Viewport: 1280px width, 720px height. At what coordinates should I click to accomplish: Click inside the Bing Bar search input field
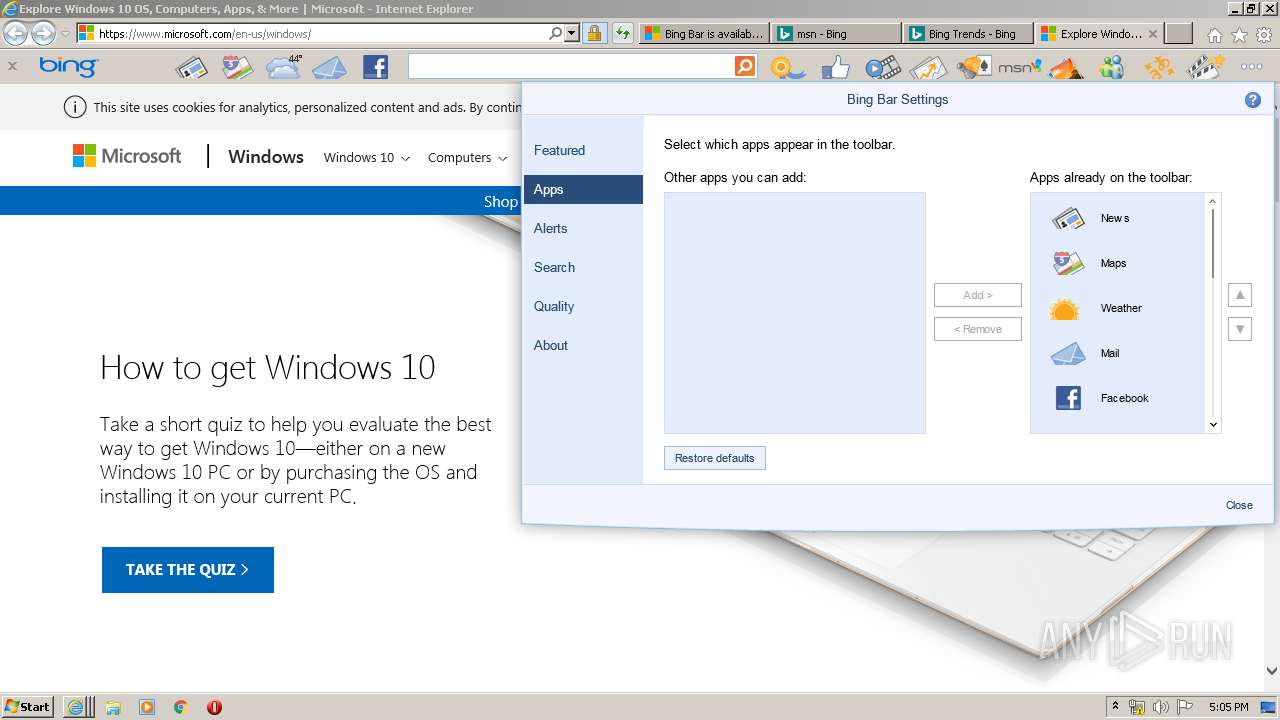tap(571, 67)
